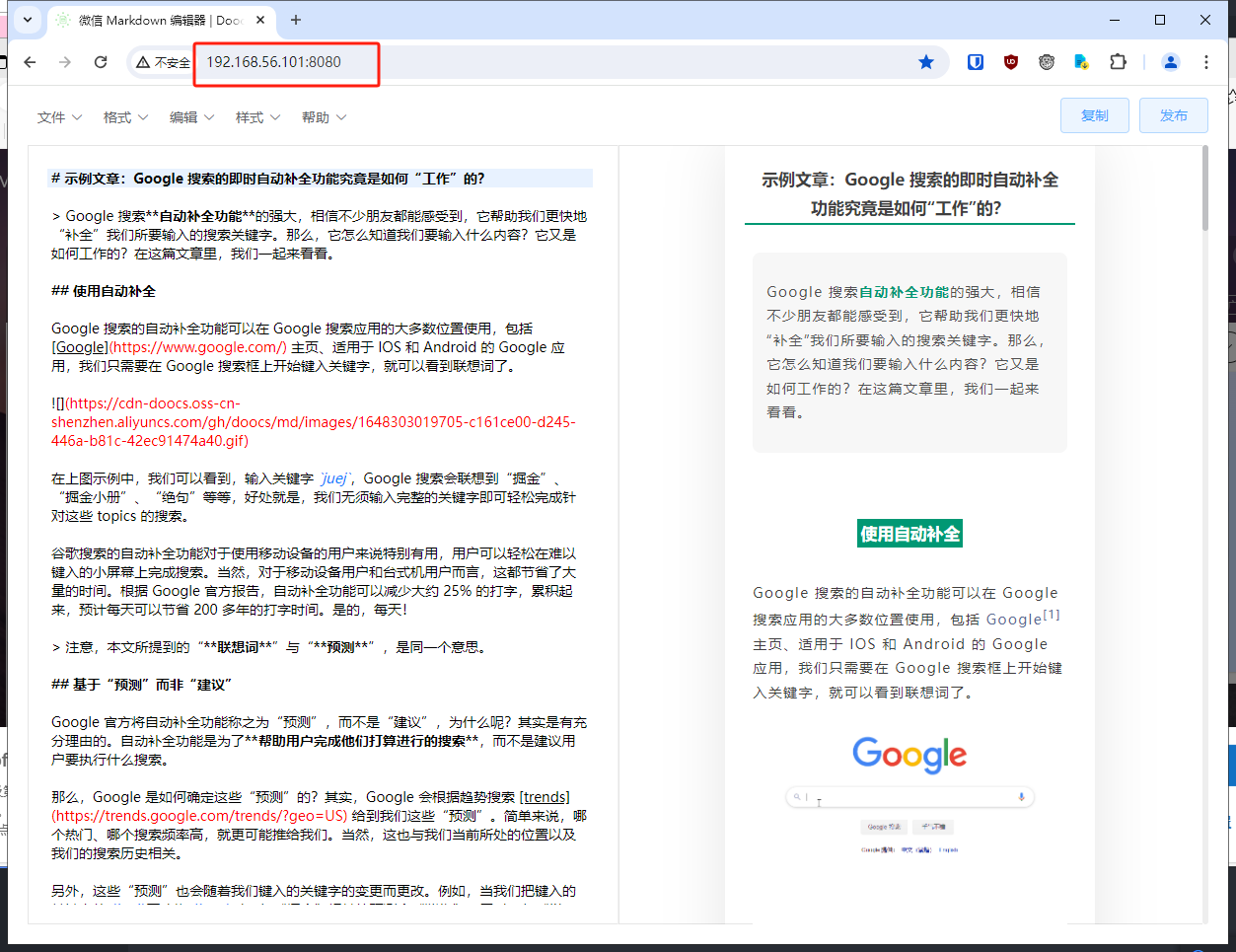Close the 微信 Markdown 编辑器 tab
The image size is (1236, 952).
click(x=260, y=20)
